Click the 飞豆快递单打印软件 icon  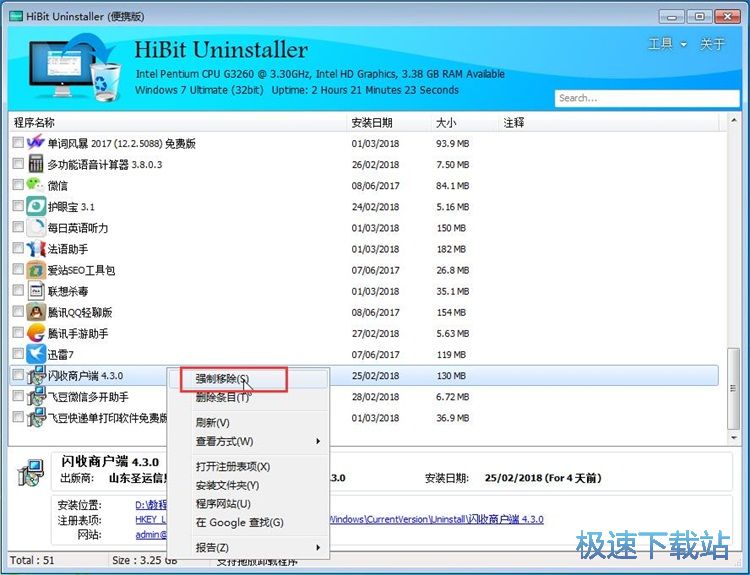coord(36,417)
